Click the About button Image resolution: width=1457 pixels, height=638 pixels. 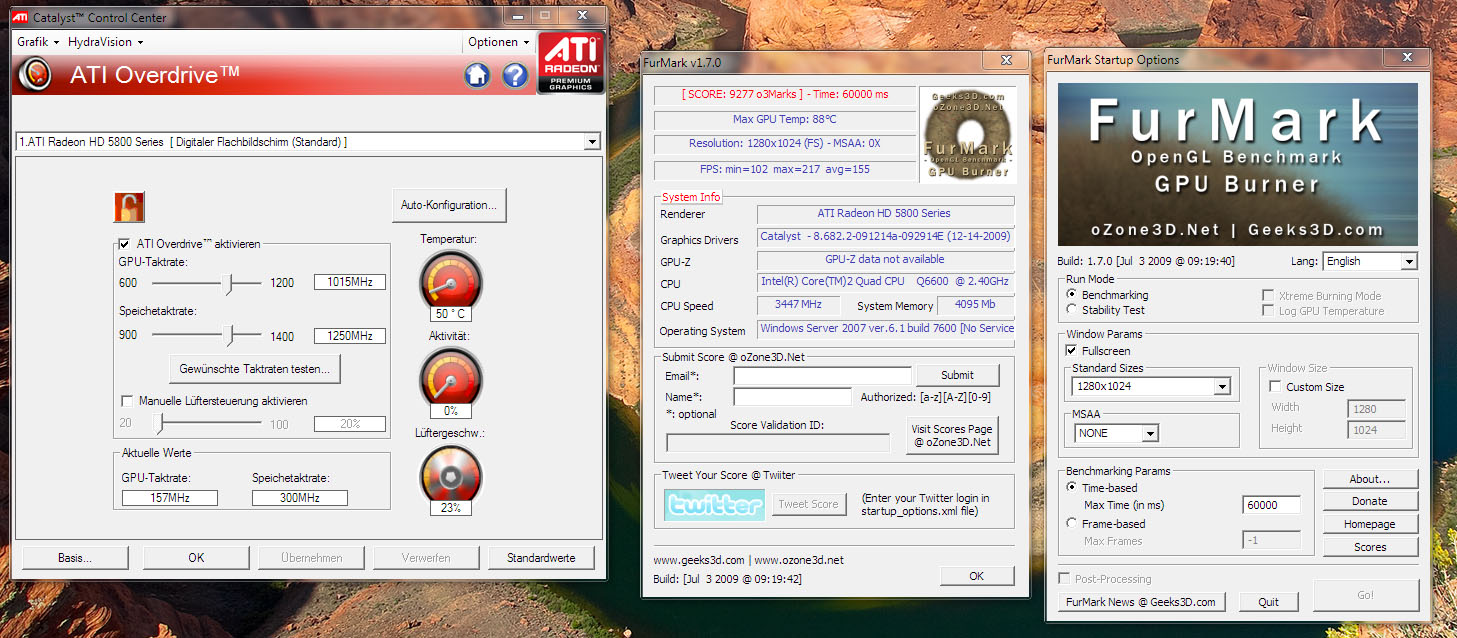[1370, 479]
